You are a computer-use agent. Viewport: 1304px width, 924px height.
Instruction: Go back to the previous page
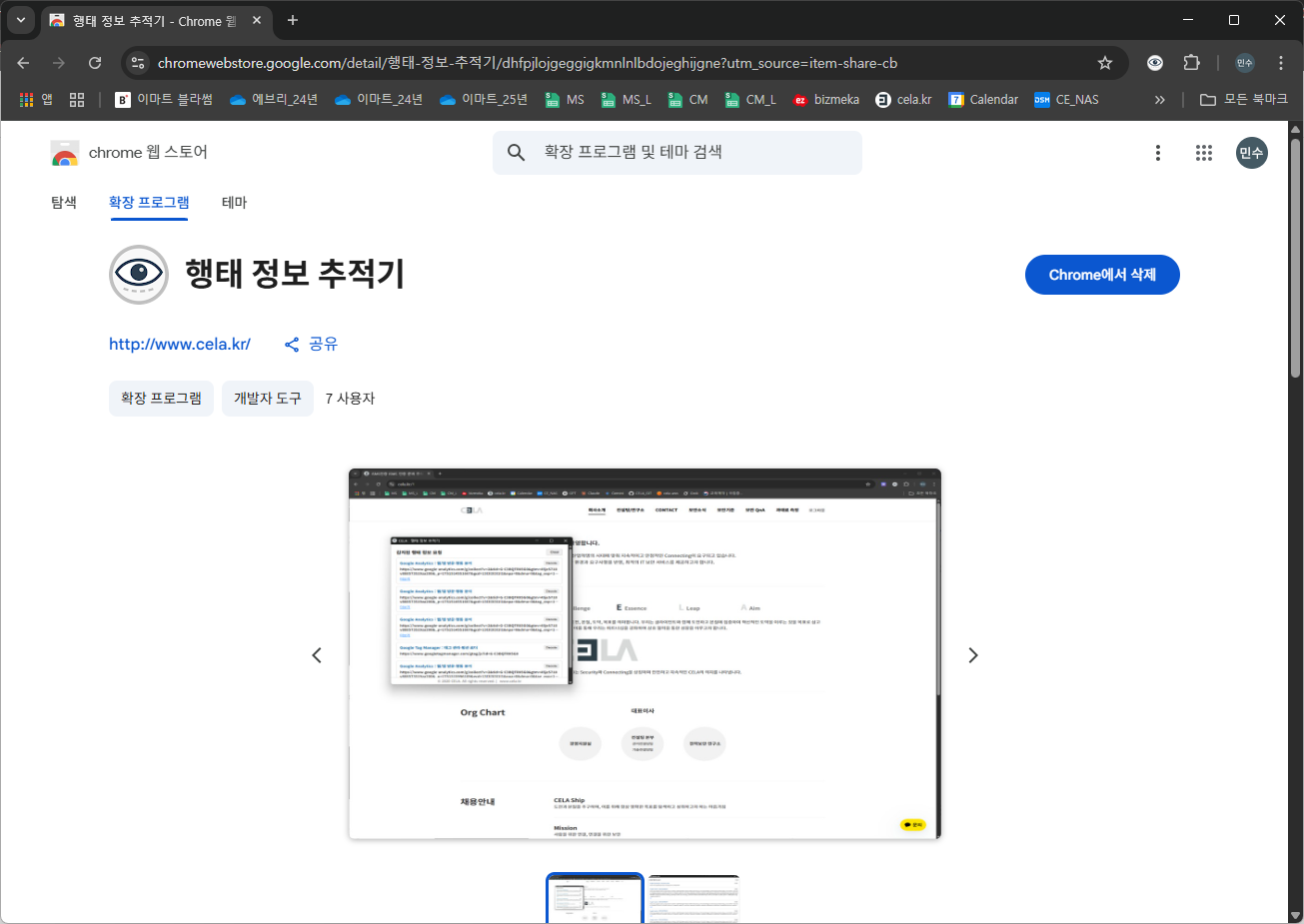[23, 63]
